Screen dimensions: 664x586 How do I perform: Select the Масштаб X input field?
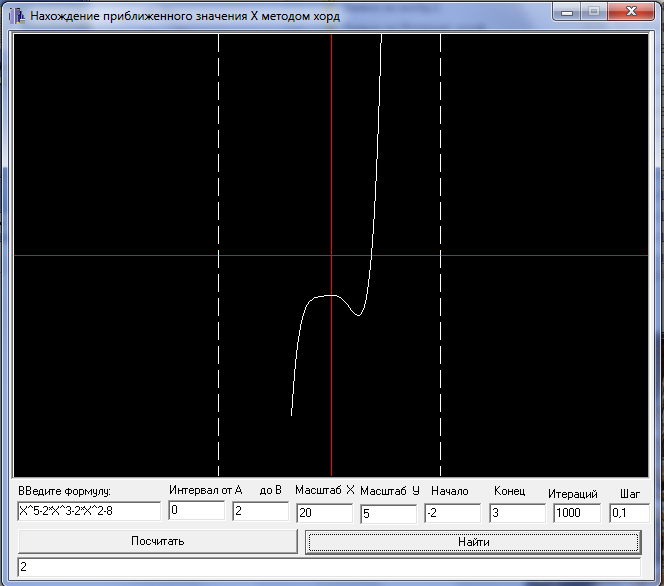(x=324, y=513)
